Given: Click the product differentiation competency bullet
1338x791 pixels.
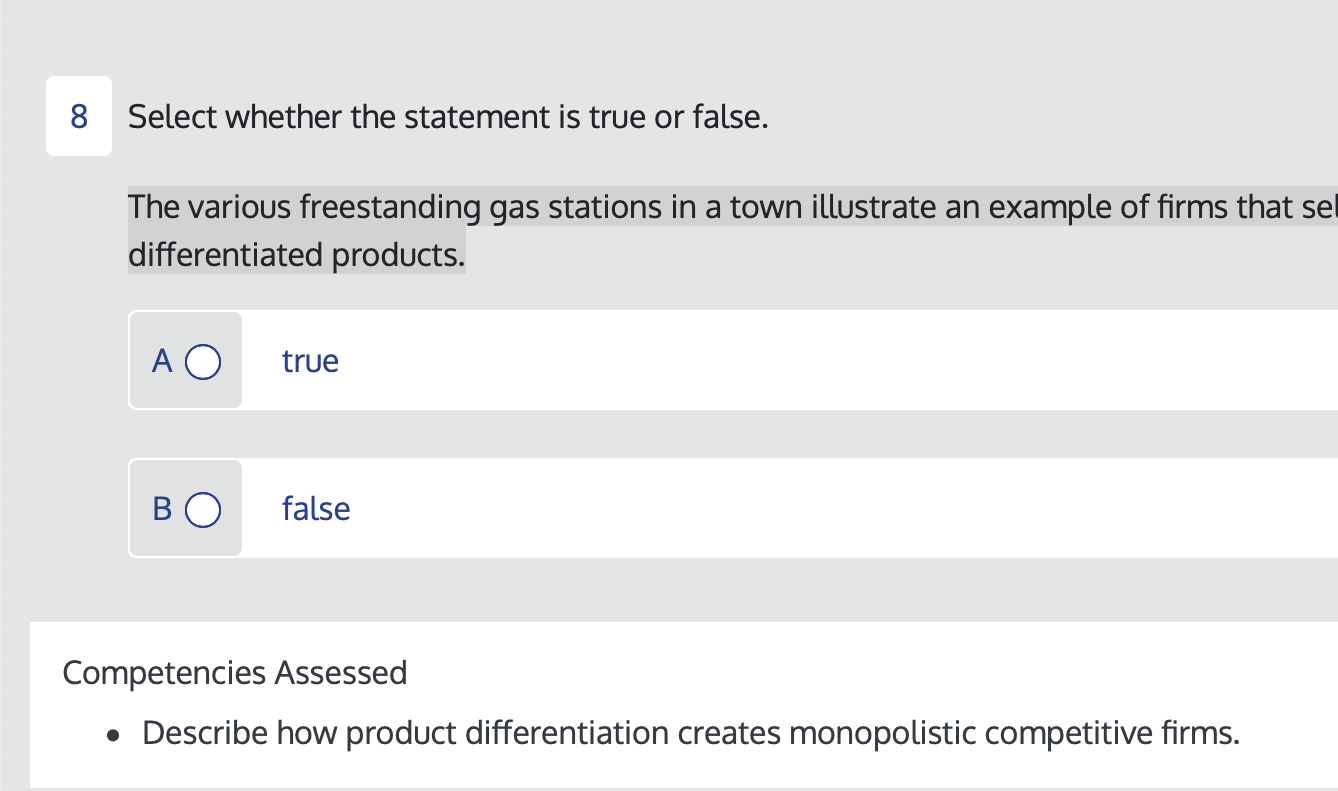Looking at the screenshot, I should tap(690, 733).
